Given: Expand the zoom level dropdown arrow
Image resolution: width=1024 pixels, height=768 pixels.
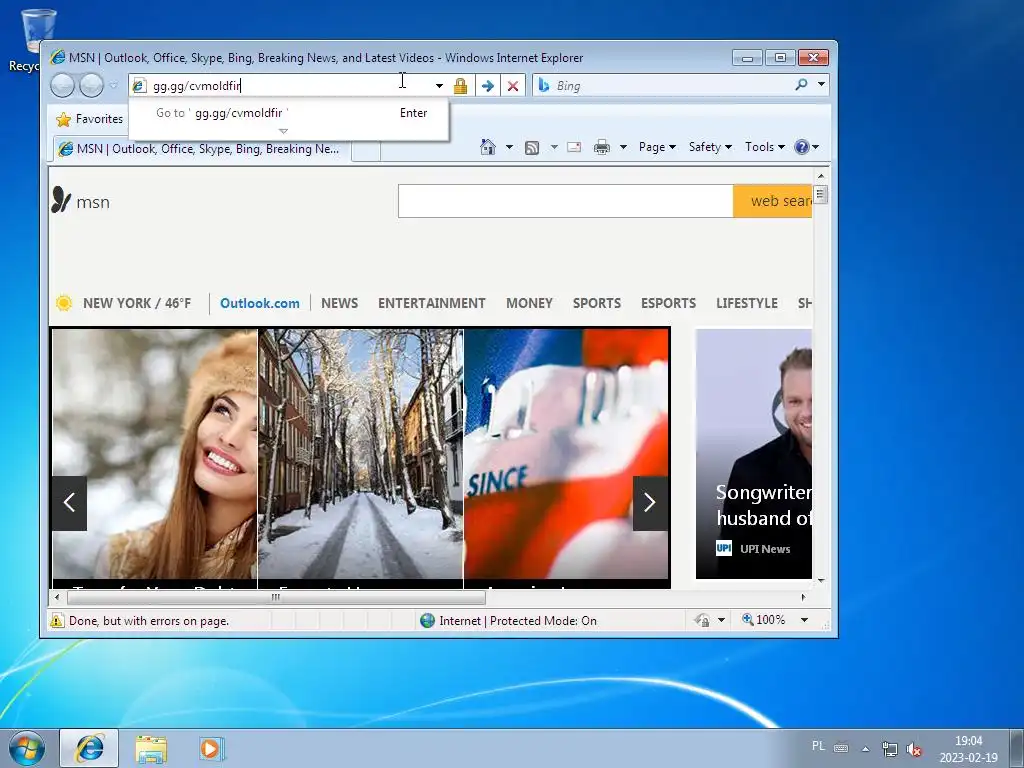Looking at the screenshot, I should [x=805, y=620].
